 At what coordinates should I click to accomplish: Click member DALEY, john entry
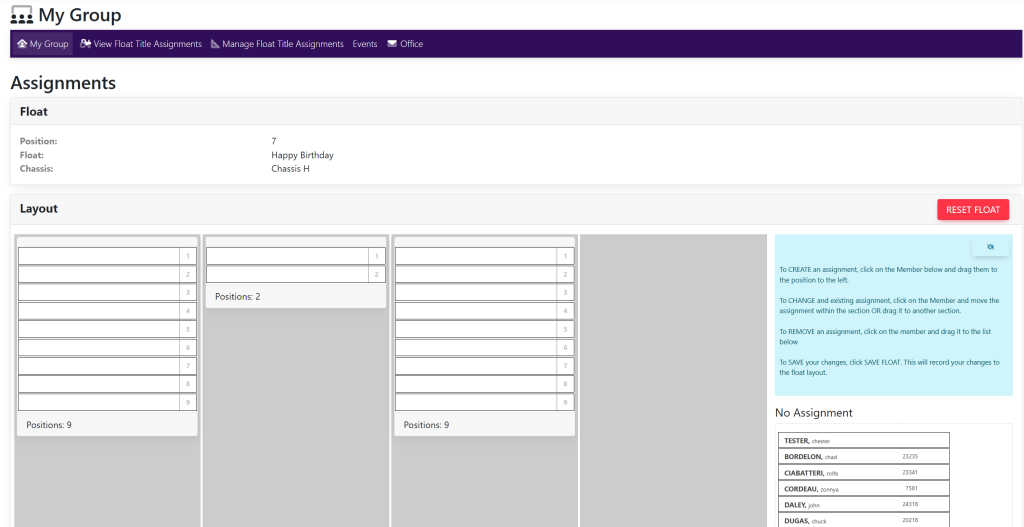(x=862, y=504)
